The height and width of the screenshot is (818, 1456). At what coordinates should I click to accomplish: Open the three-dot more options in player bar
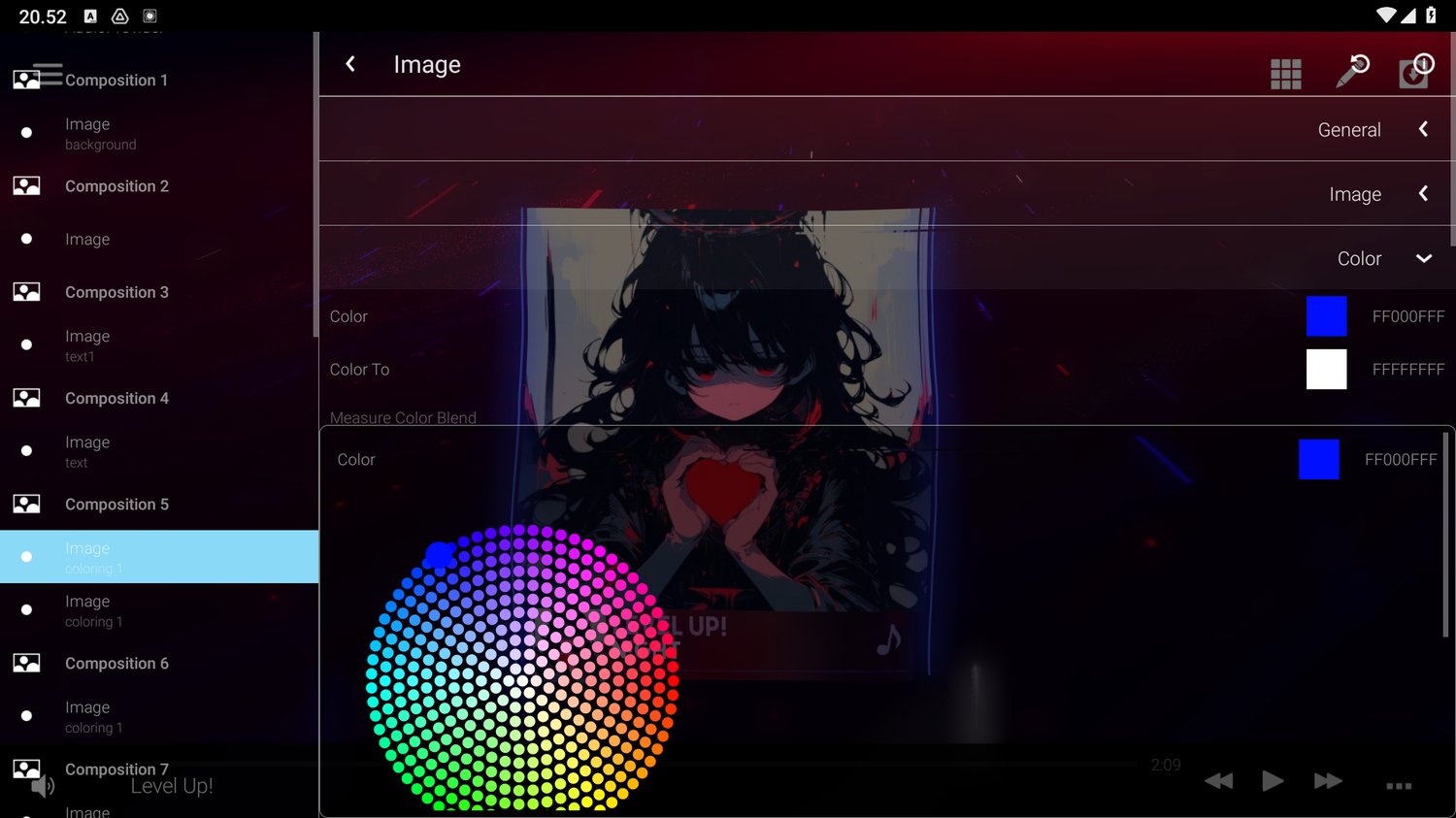1399,786
